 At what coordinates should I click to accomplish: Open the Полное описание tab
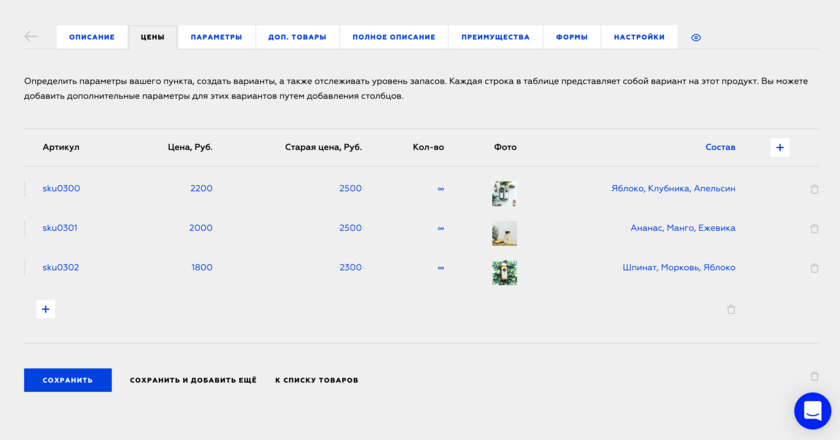[x=394, y=37]
